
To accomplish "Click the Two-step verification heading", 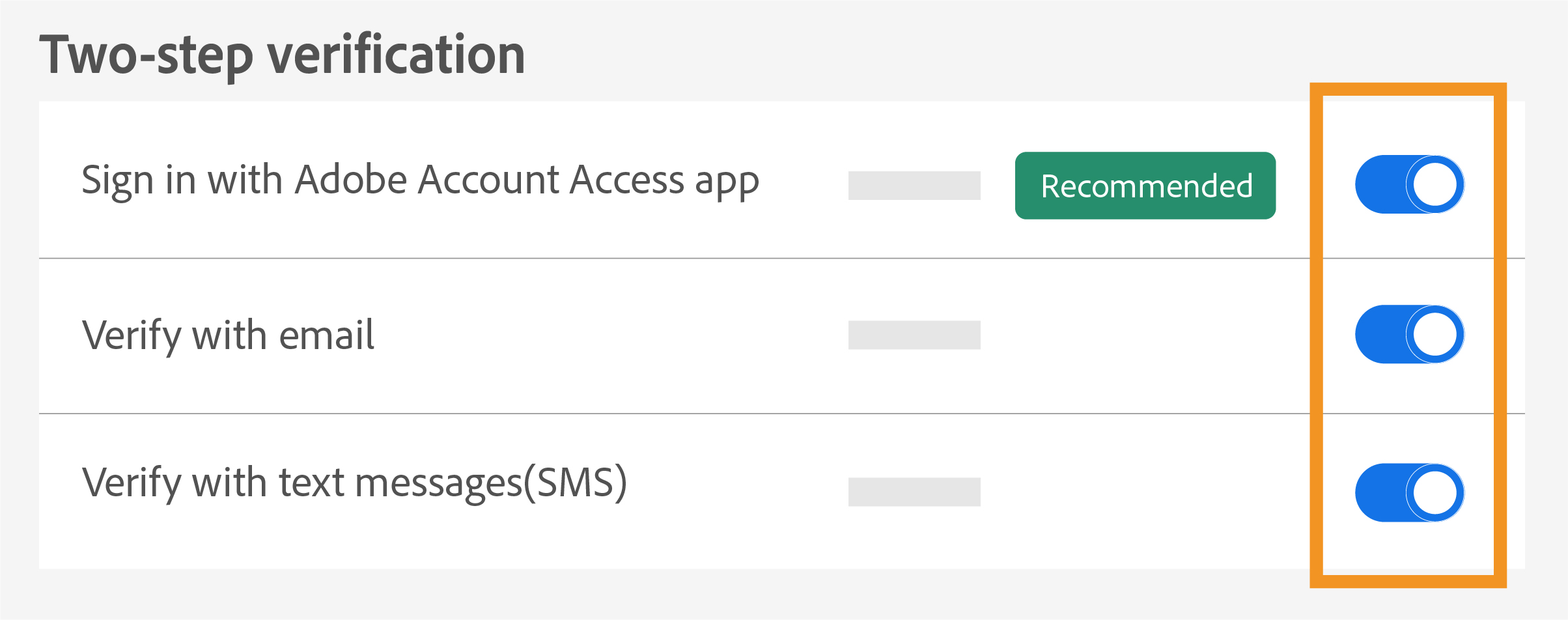I will click(x=282, y=55).
